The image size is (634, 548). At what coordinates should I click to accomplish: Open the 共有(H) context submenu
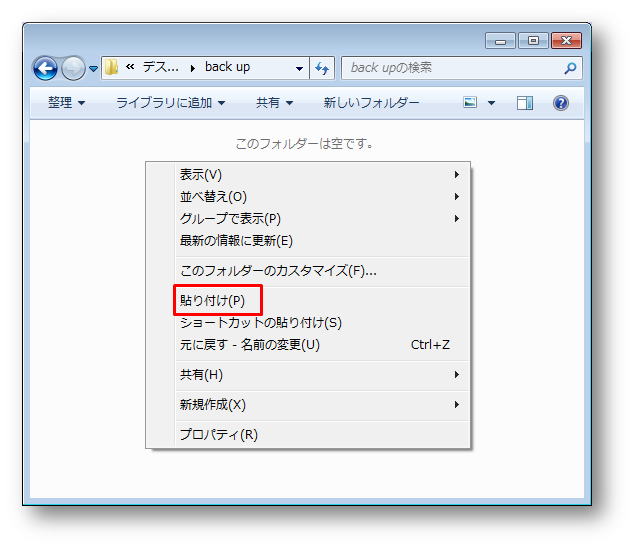click(323, 375)
